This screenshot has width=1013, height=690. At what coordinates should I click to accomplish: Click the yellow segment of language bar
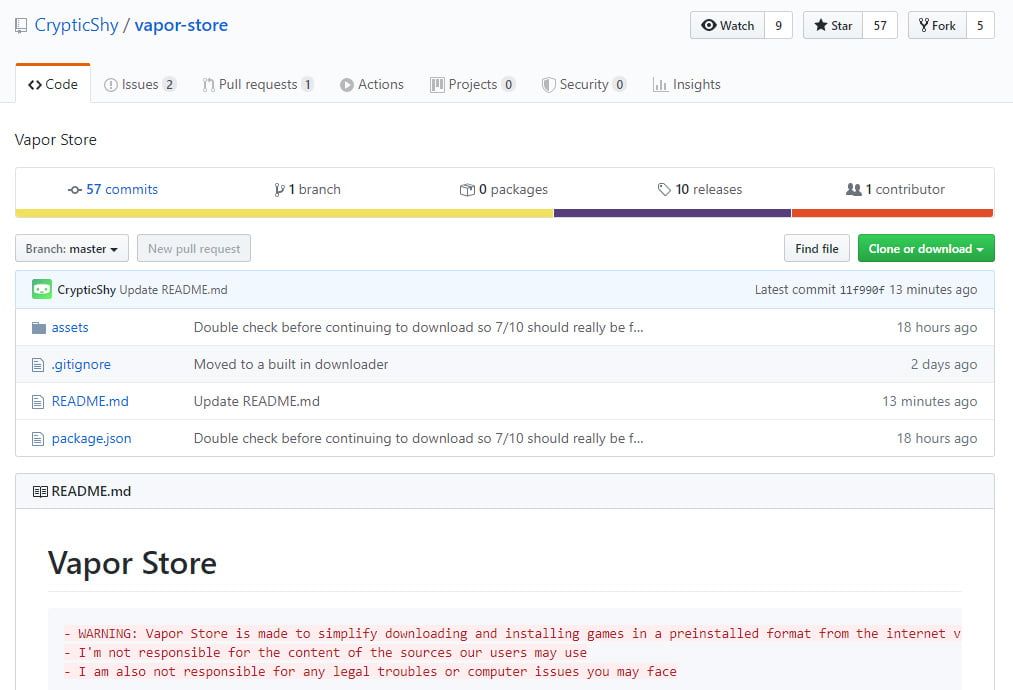click(284, 213)
